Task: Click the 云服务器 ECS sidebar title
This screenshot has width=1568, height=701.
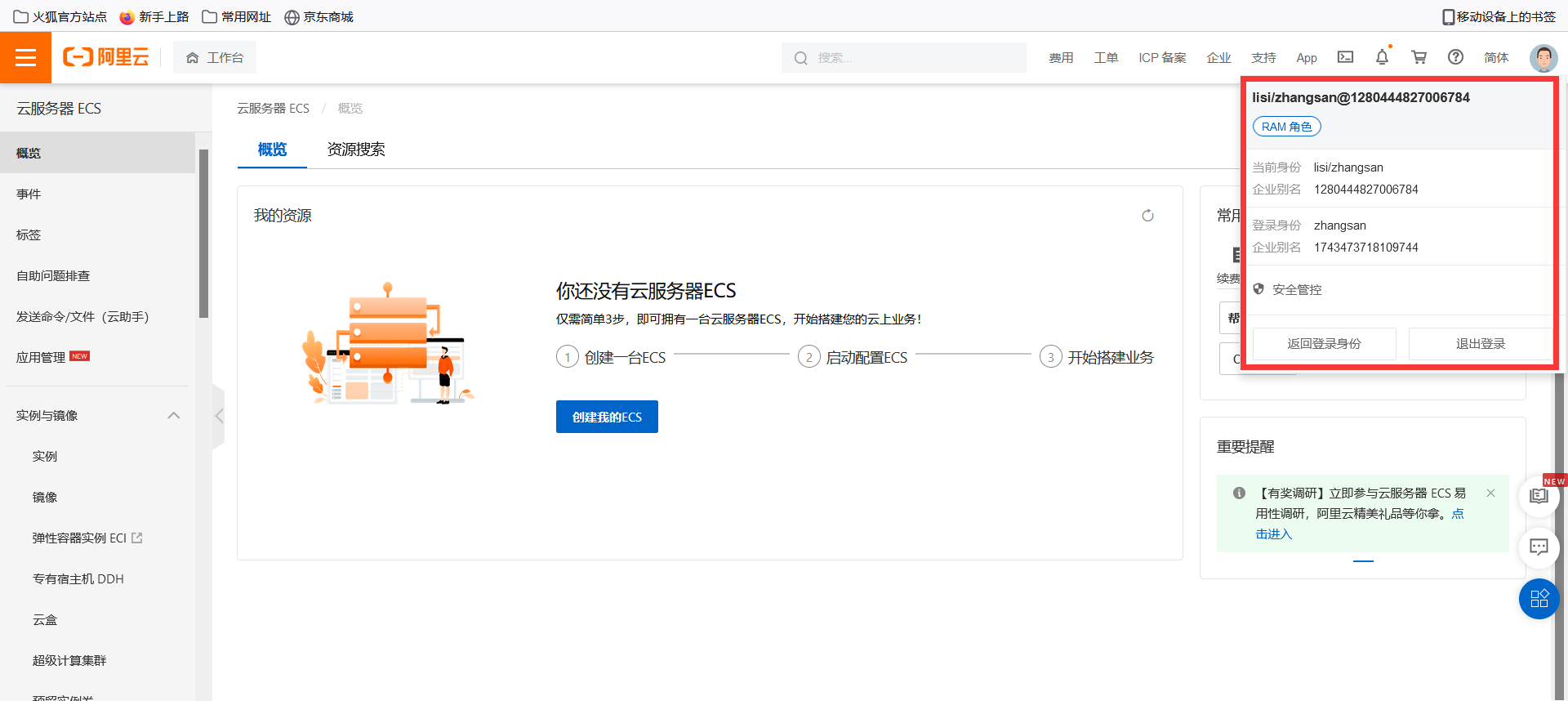Action: (x=59, y=109)
